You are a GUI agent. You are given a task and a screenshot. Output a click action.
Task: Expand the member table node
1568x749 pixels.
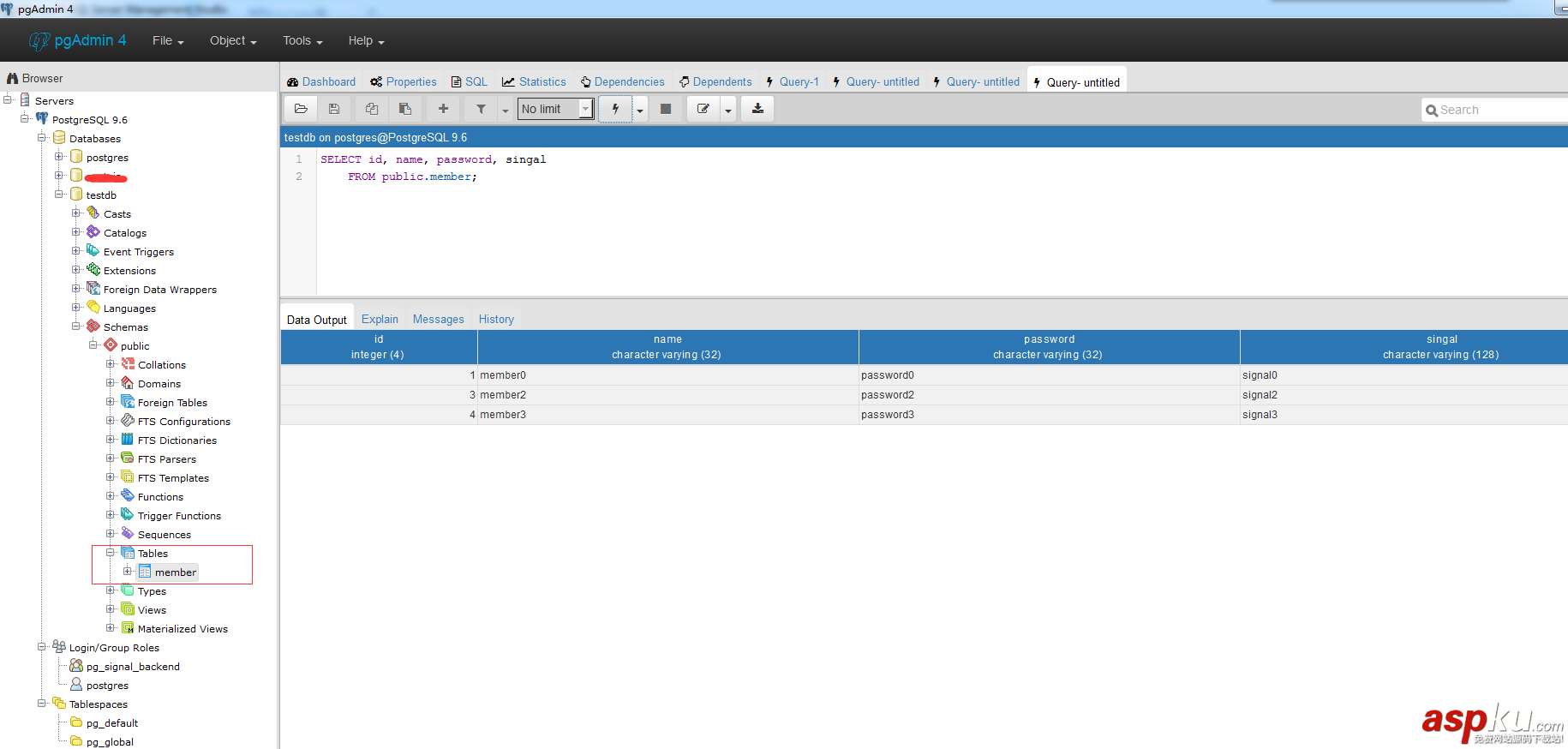[128, 572]
